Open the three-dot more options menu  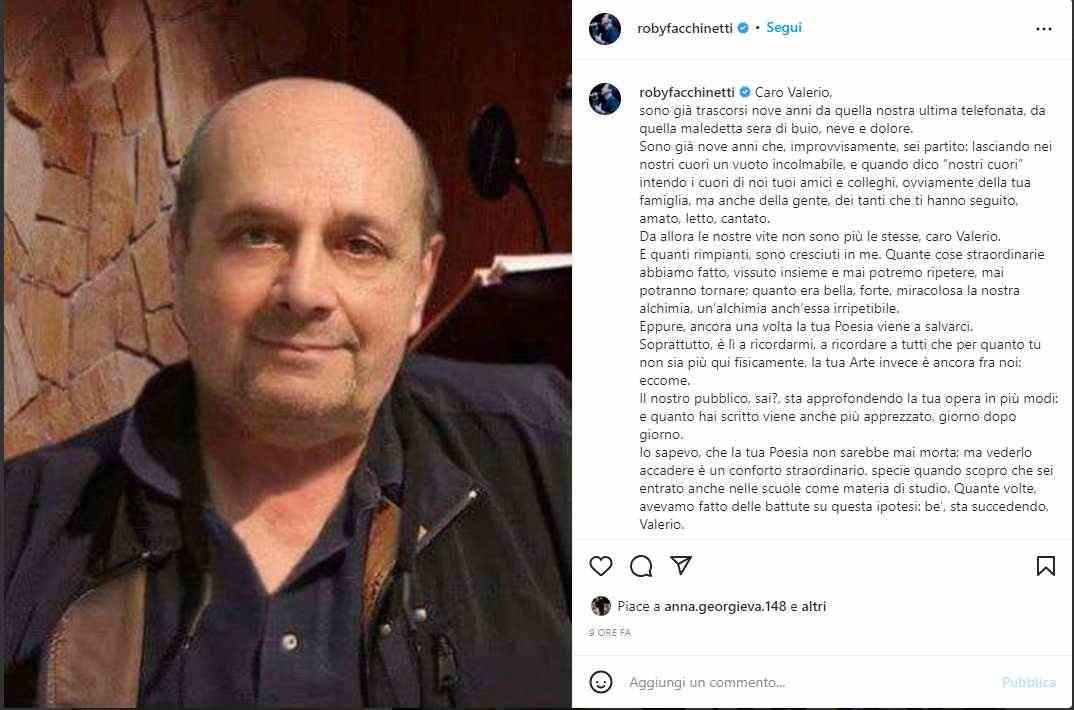[1044, 29]
